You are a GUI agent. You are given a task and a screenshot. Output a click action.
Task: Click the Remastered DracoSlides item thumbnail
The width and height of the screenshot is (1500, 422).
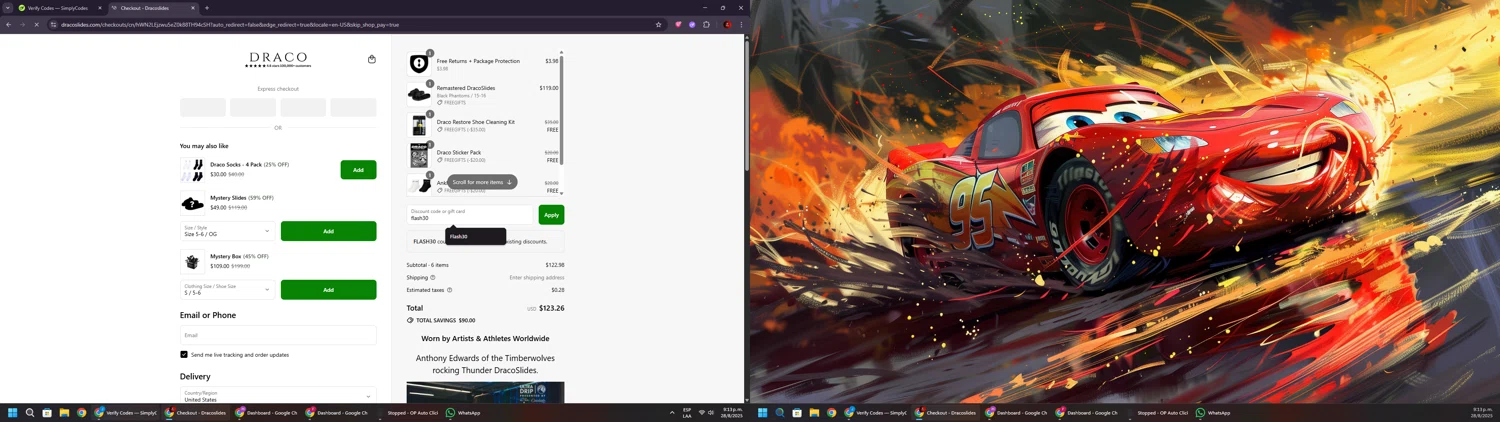[x=419, y=95]
